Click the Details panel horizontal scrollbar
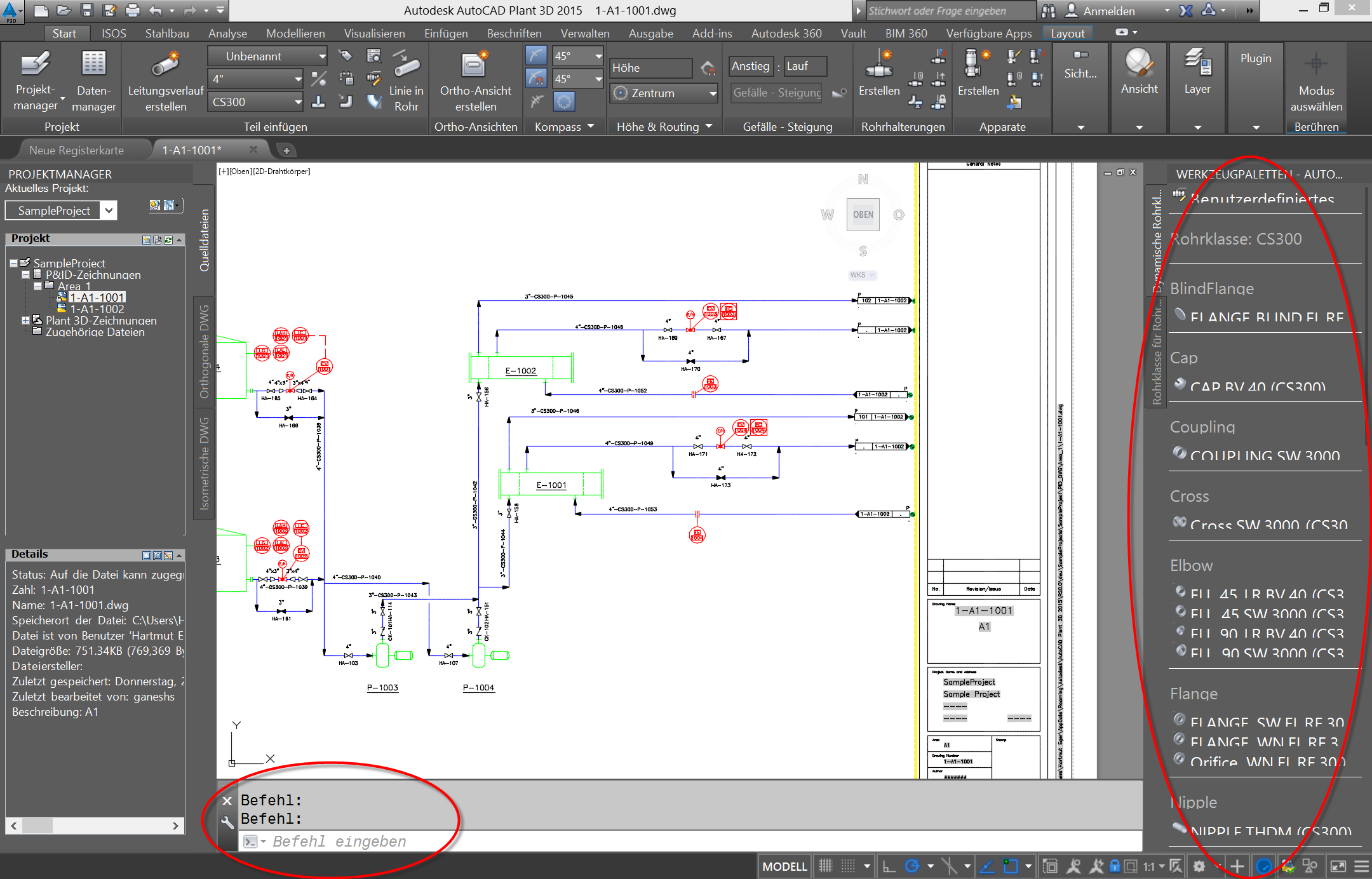 [x=94, y=826]
